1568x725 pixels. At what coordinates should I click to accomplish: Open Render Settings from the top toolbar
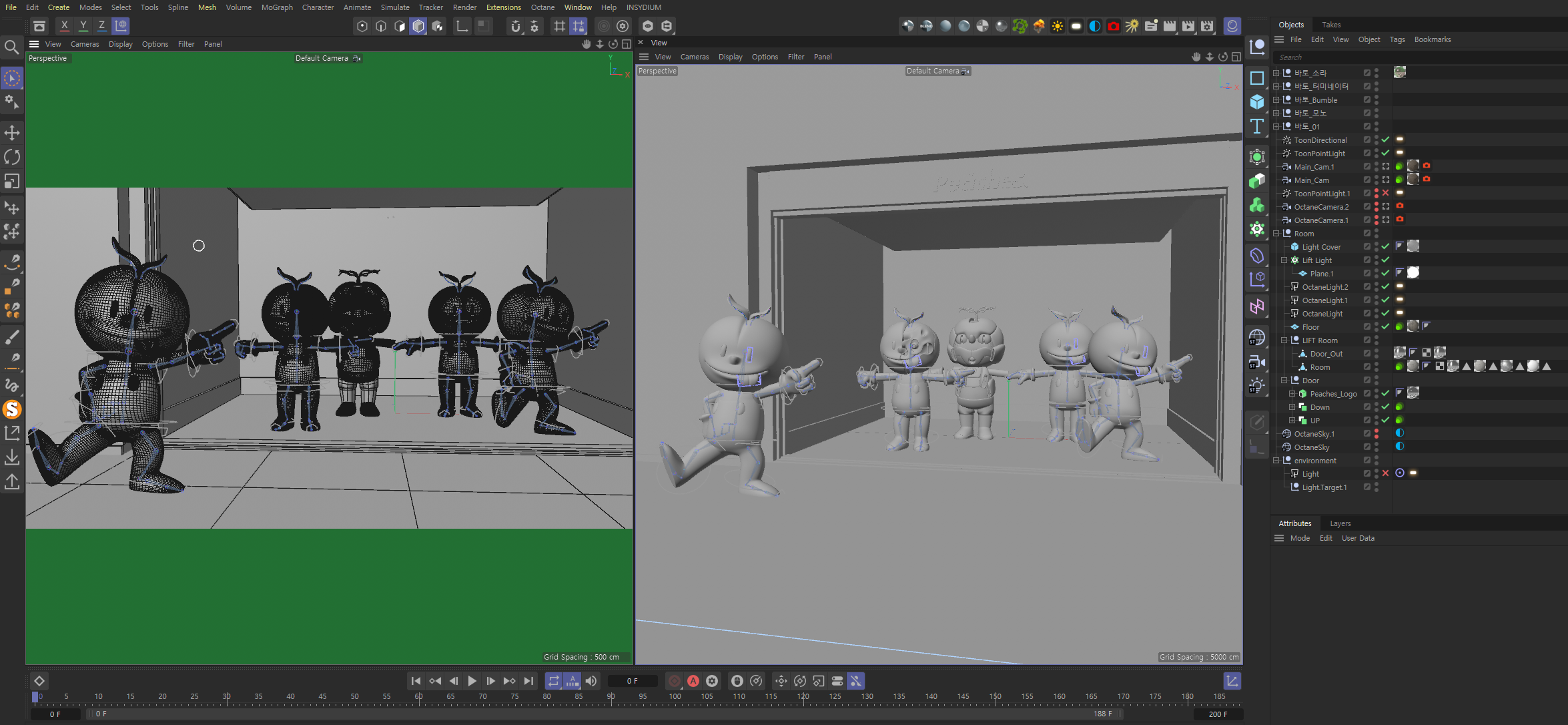click(x=623, y=26)
